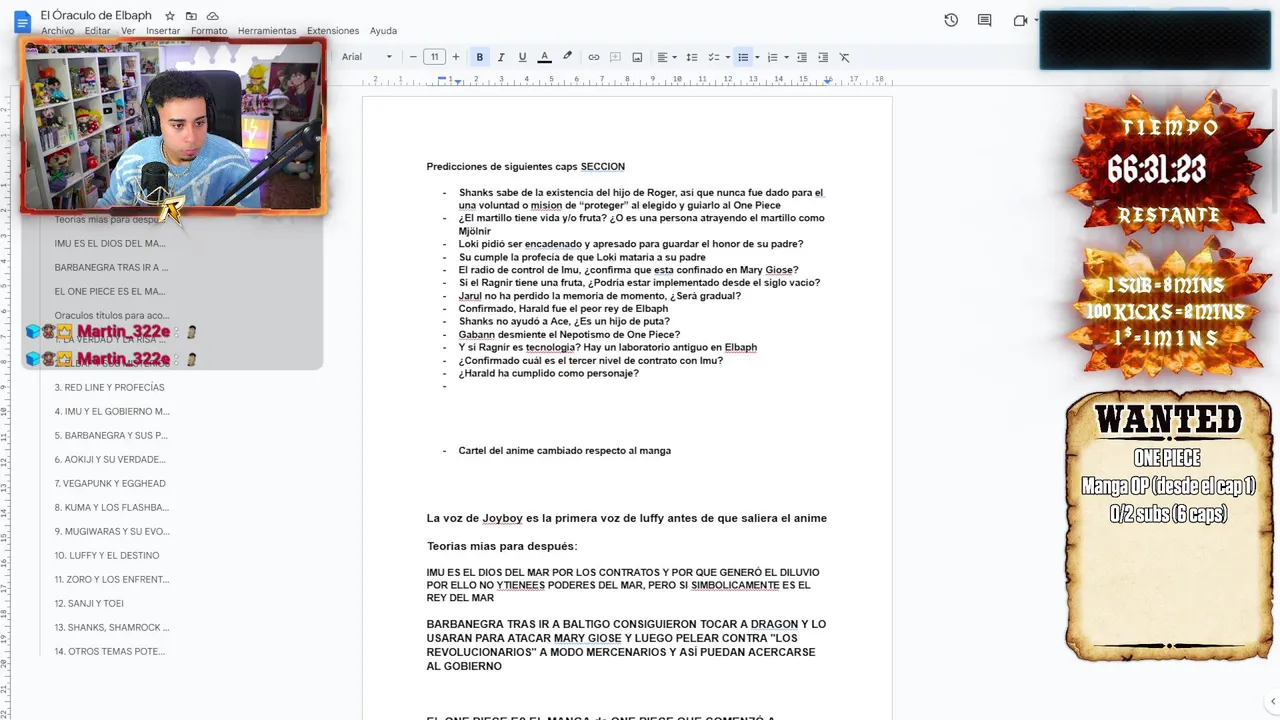Jump to outline '8. KUMA Y LOS FLASHBA...'
1280x720 pixels.
pos(111,507)
